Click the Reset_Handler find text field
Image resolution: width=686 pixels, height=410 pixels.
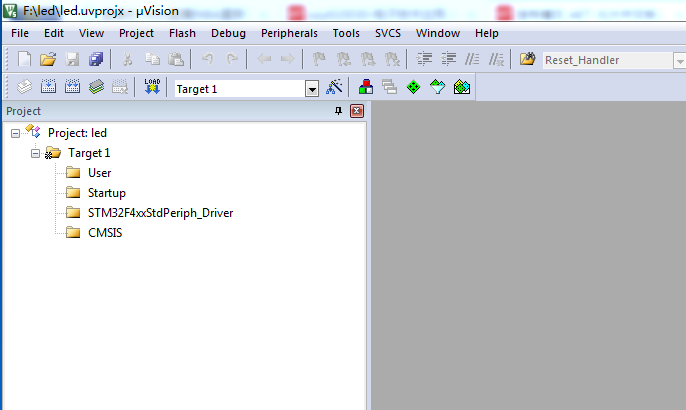click(x=605, y=60)
